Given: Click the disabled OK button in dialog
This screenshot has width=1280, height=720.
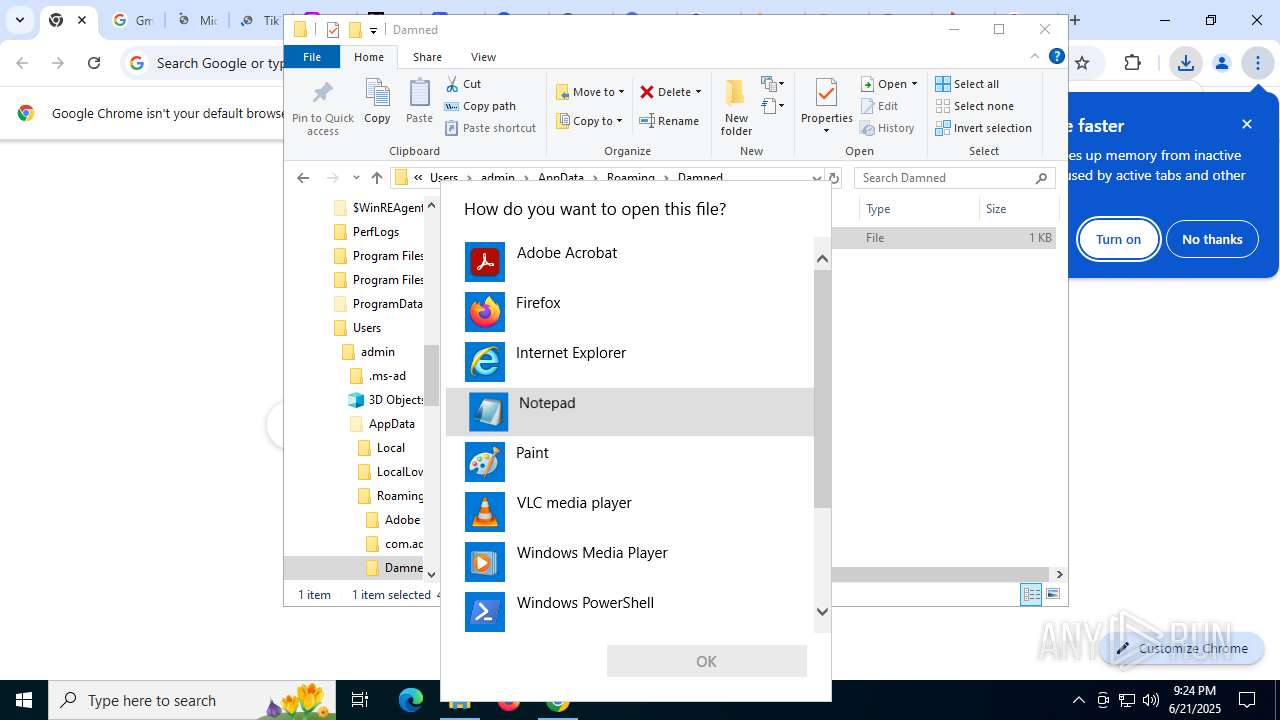Looking at the screenshot, I should 706,661.
